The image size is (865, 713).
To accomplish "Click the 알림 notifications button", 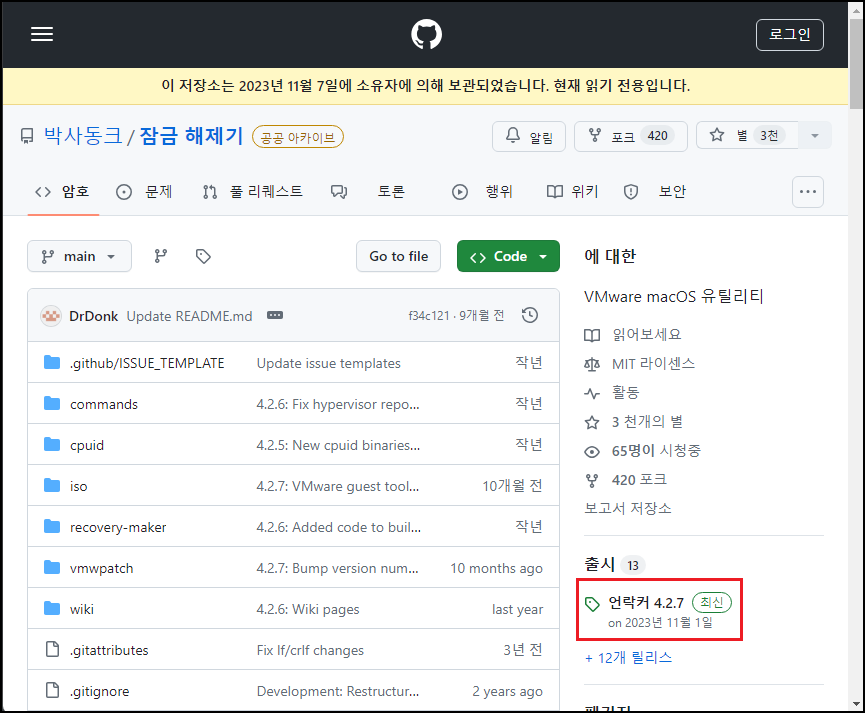I will [528, 136].
